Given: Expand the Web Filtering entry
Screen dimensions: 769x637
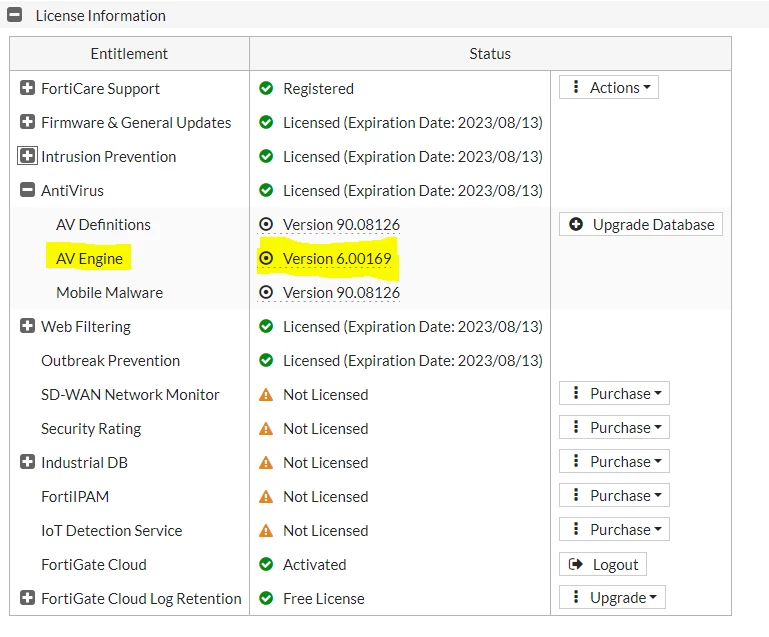Looking at the screenshot, I should 27,326.
